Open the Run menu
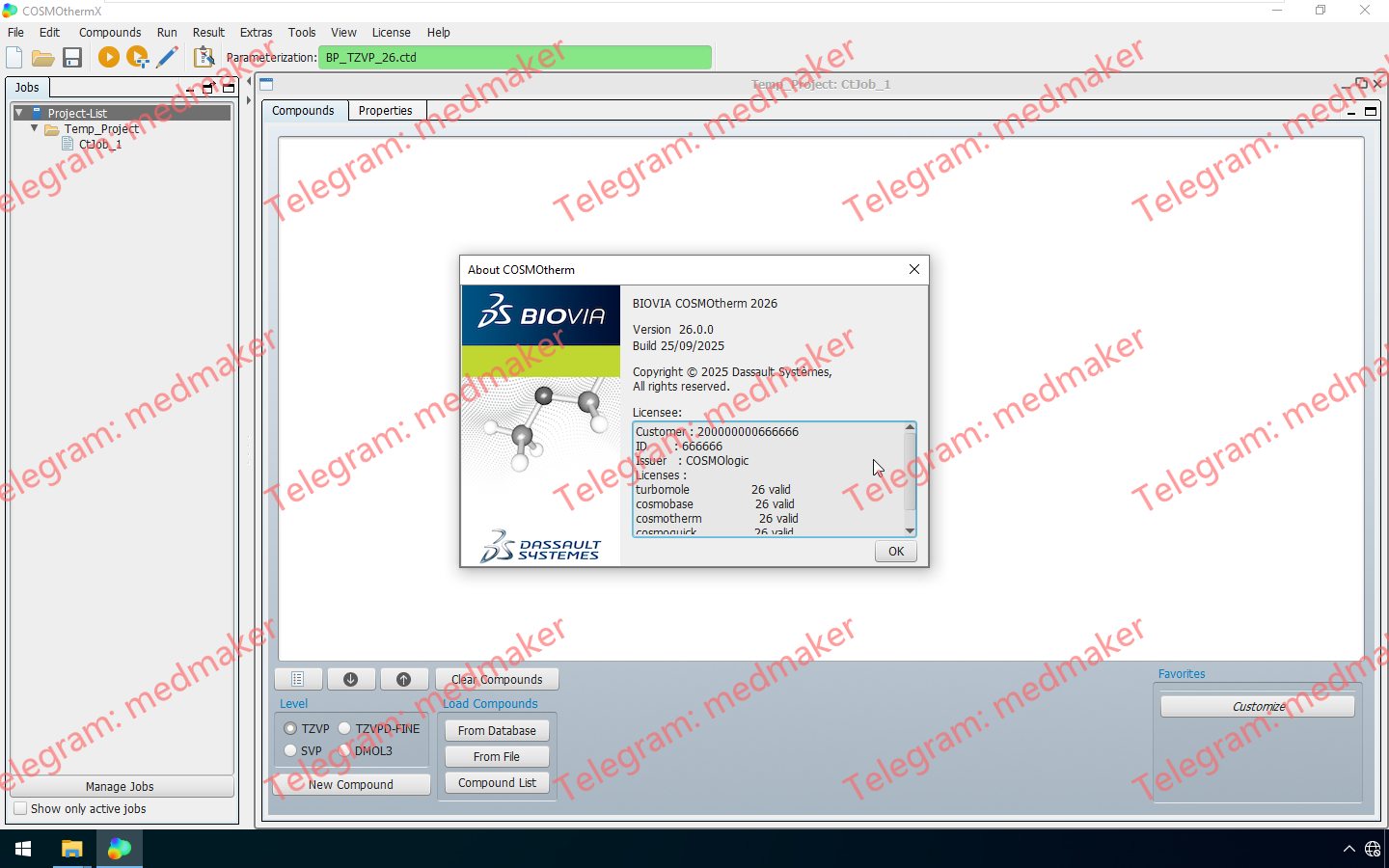This screenshot has height=868, width=1389. click(167, 32)
